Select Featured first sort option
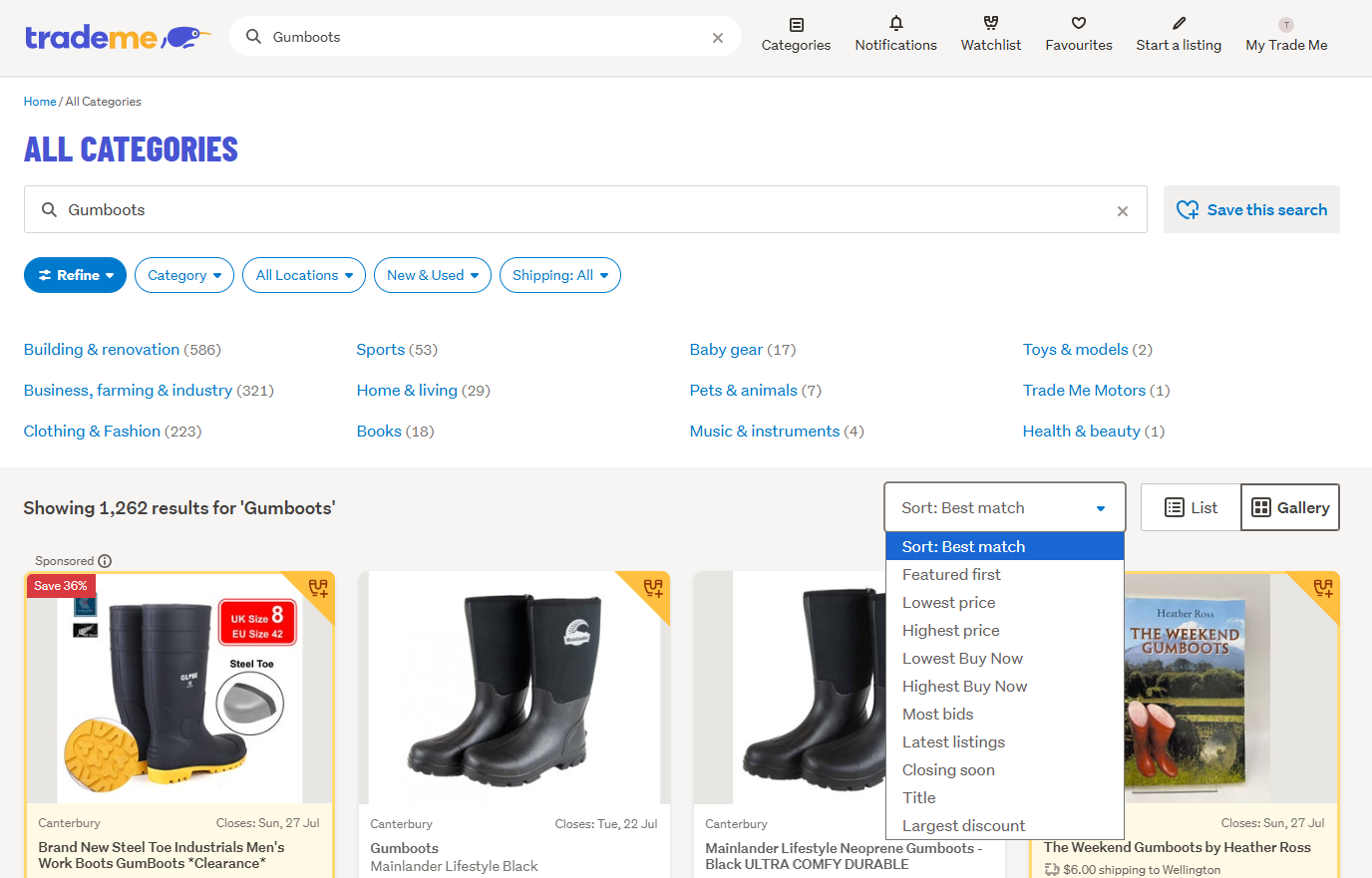Screen dimensions: 1372x878 coord(1005,574)
